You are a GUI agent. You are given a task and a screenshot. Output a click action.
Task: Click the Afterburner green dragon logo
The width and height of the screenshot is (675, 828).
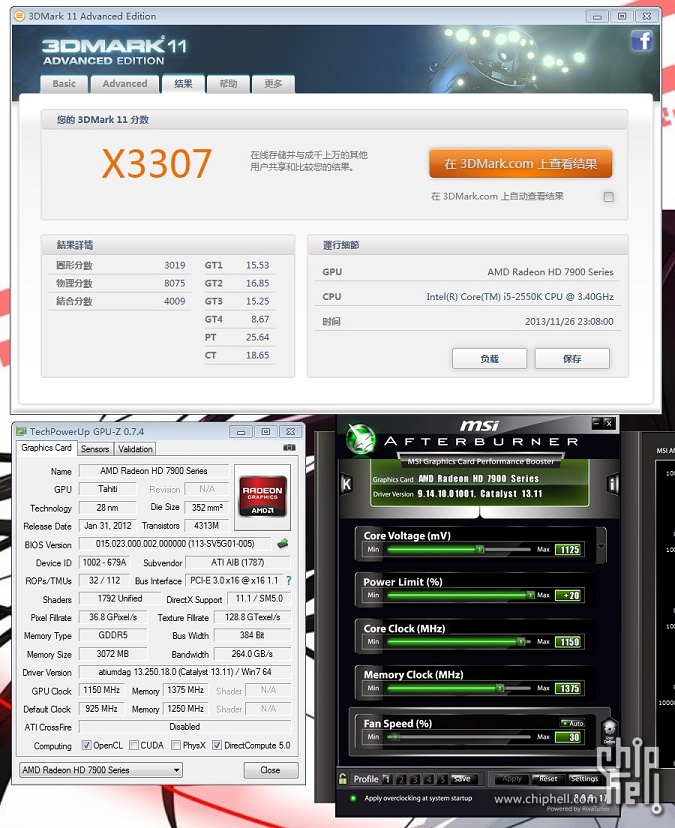pyautogui.click(x=361, y=439)
